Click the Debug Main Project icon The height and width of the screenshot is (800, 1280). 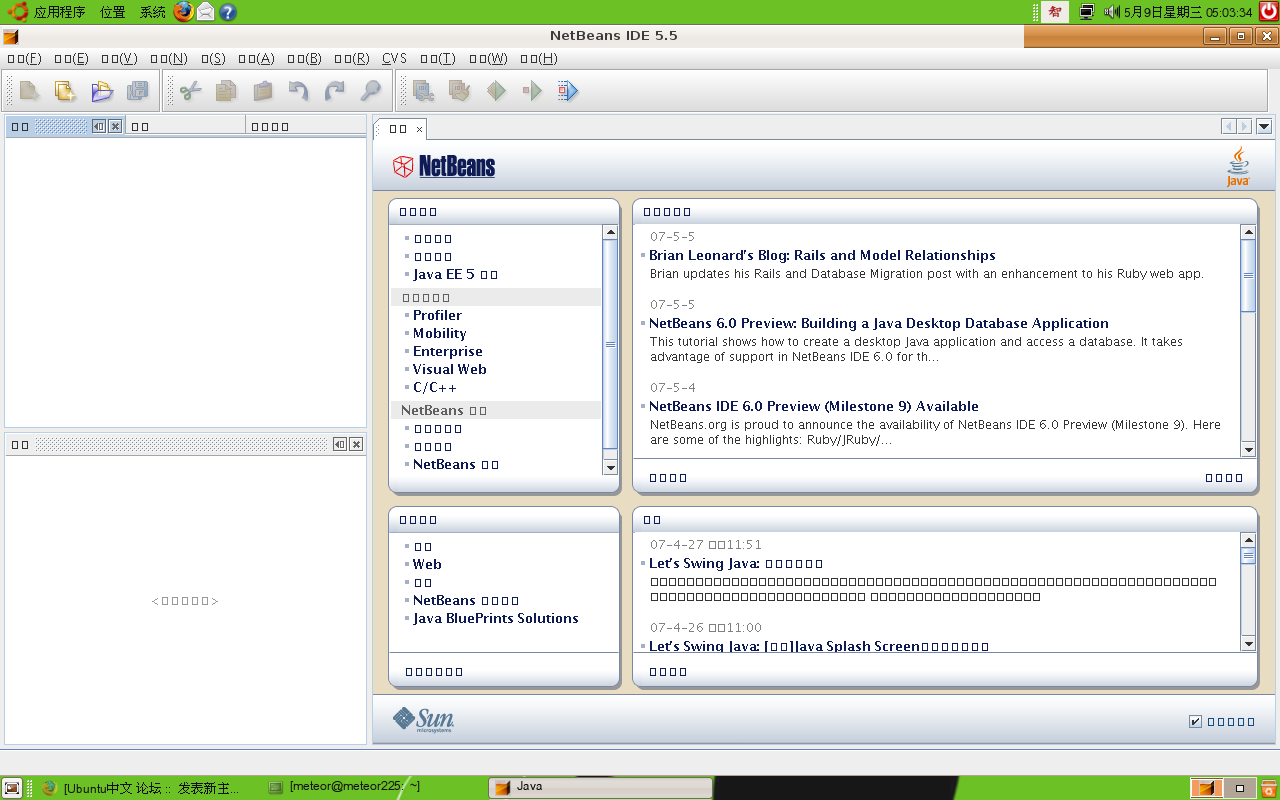[532, 91]
